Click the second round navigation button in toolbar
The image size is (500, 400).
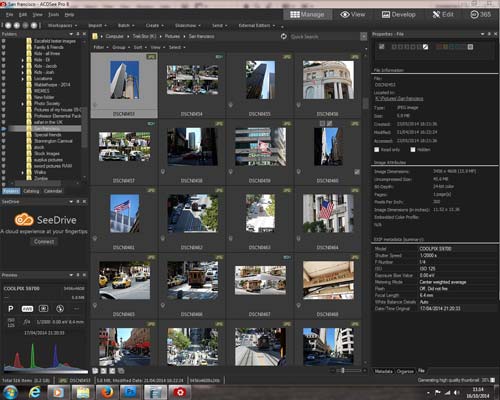coord(17,25)
